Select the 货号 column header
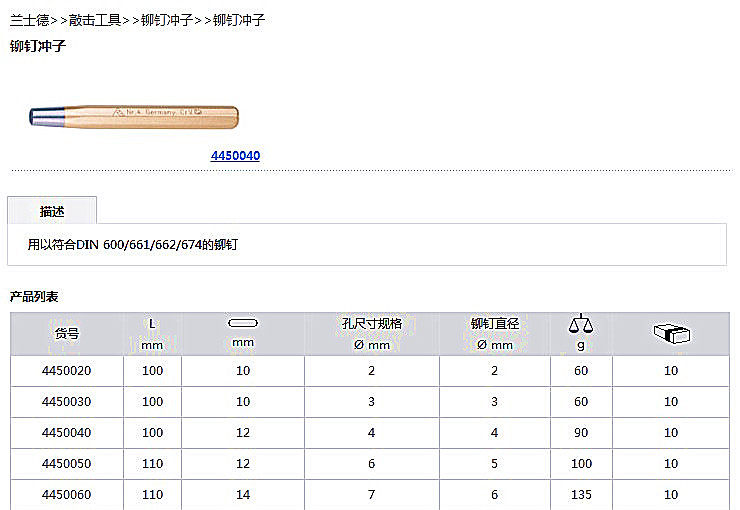Image resolution: width=740 pixels, height=510 pixels. pyautogui.click(x=66, y=334)
